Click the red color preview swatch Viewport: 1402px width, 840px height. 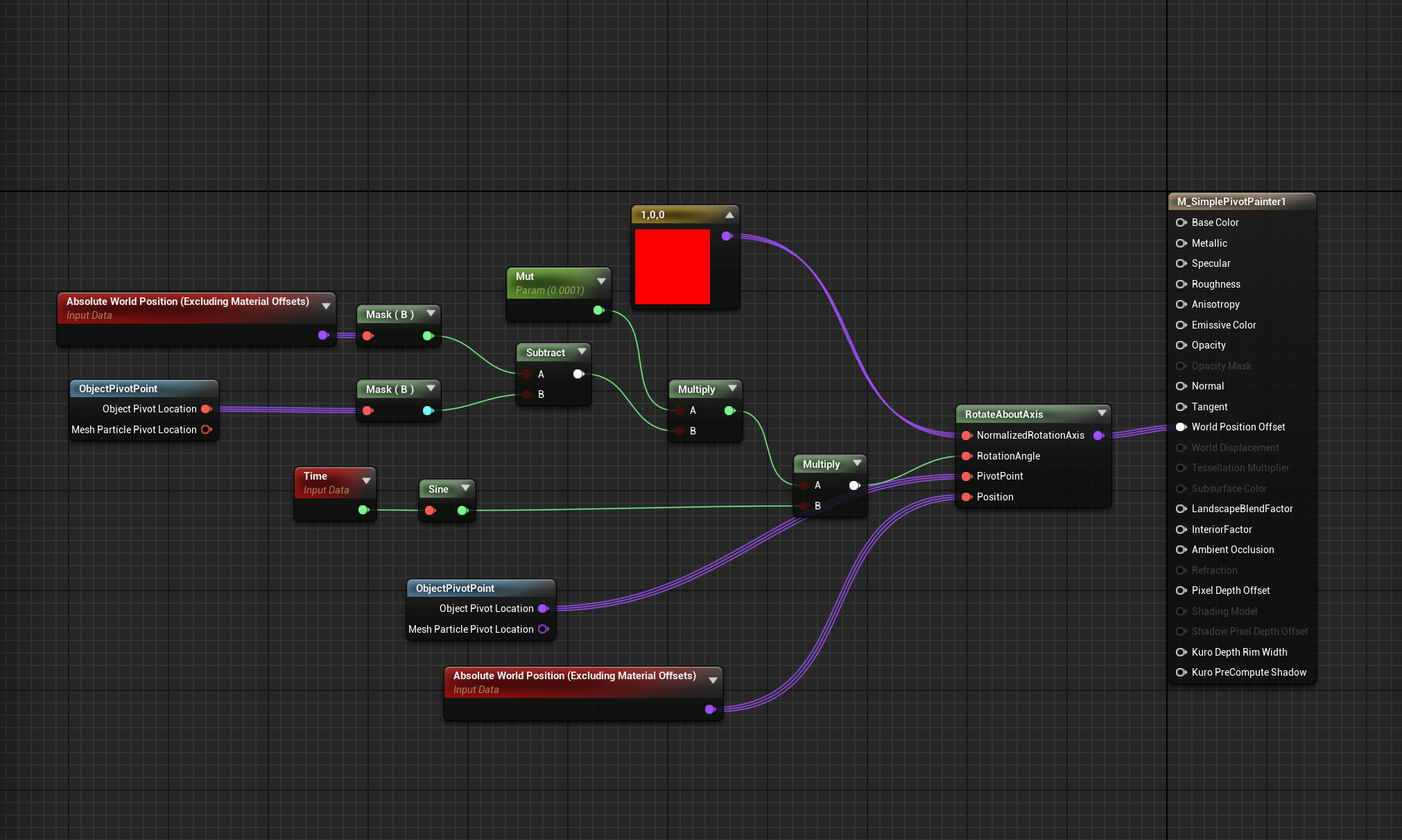[x=672, y=267]
